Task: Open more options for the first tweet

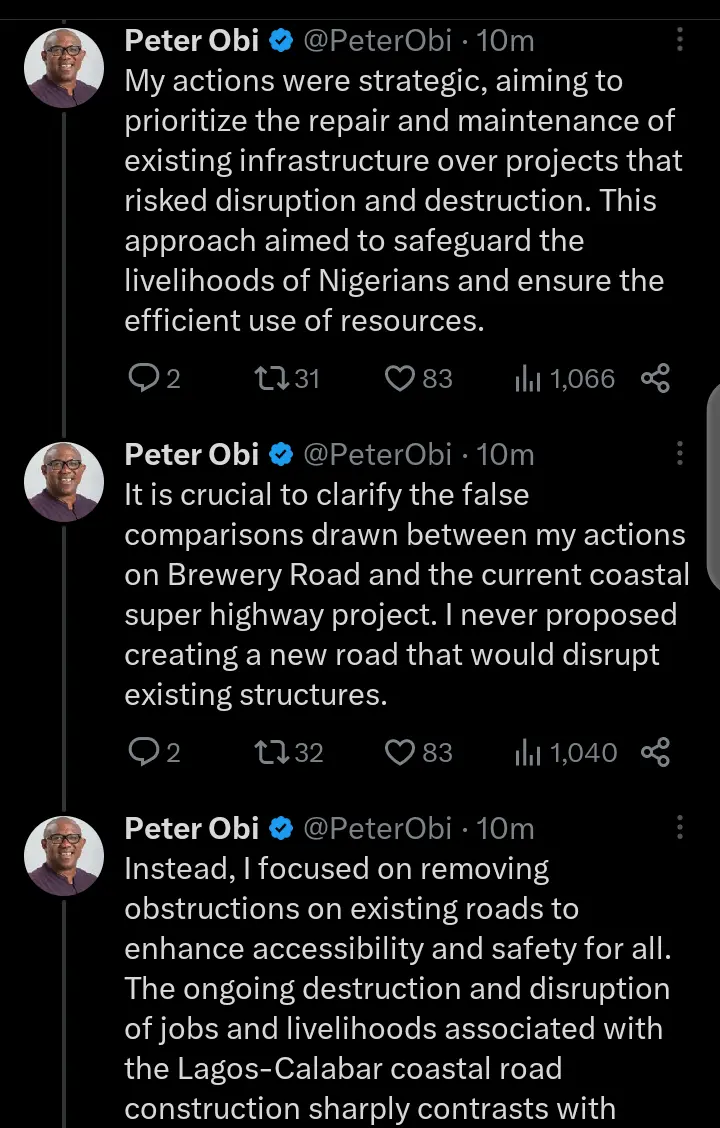Action: pos(680,40)
